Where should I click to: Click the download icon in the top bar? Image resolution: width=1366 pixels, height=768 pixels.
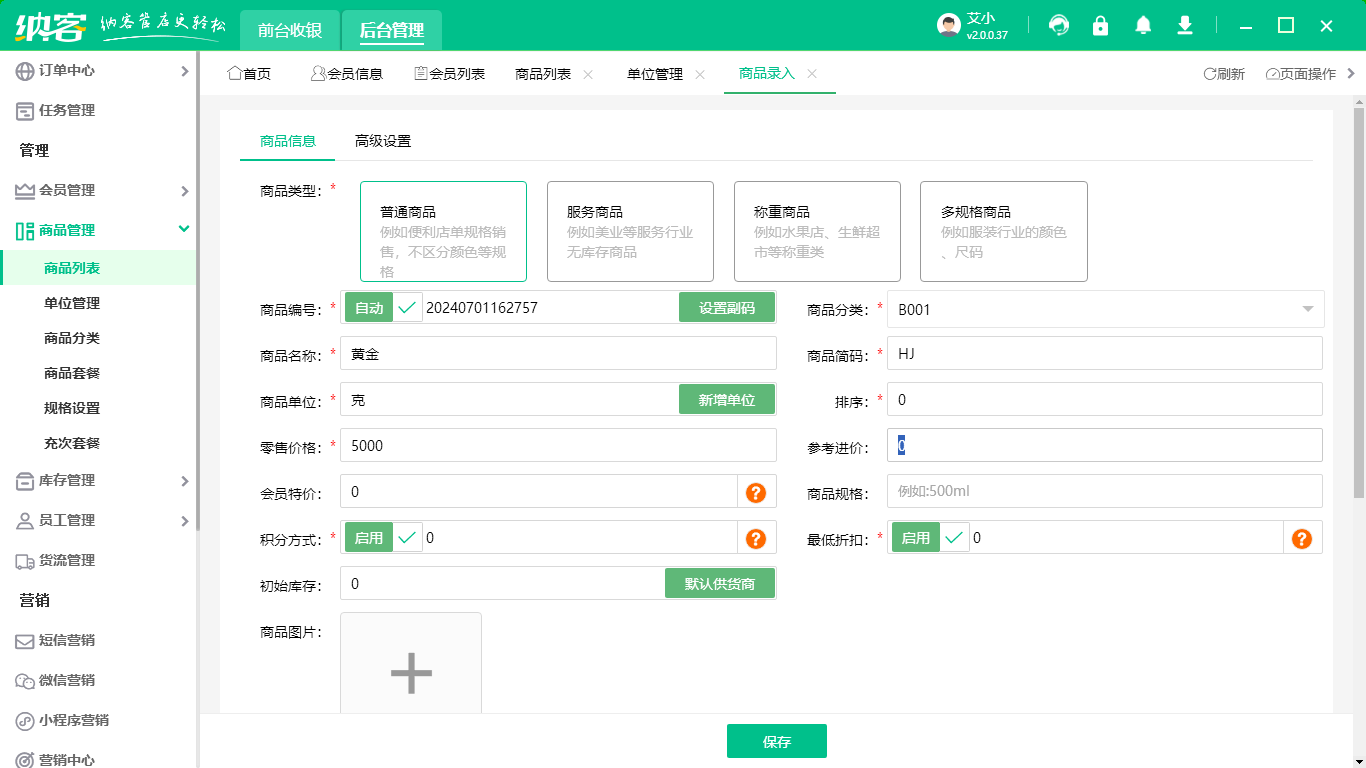[x=1184, y=26]
